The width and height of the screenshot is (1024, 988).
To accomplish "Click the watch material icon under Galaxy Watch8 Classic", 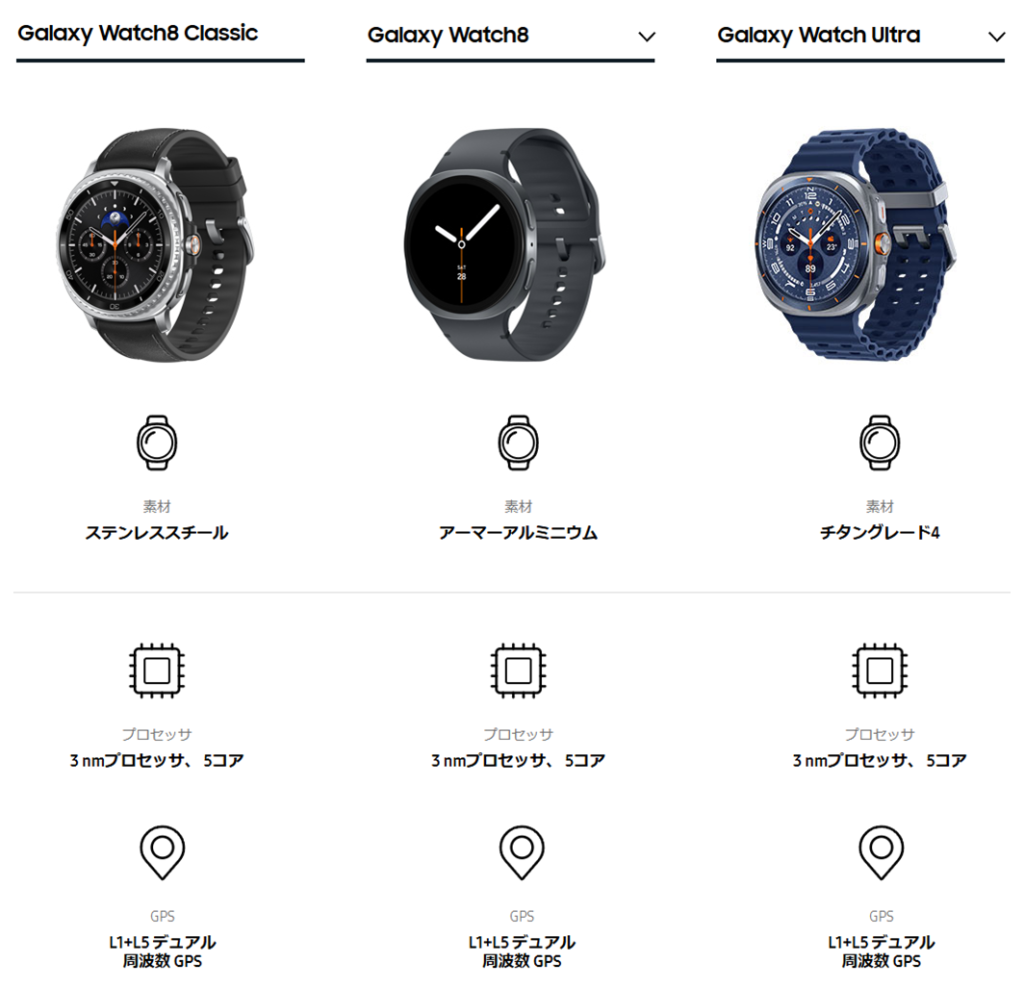I will [157, 443].
